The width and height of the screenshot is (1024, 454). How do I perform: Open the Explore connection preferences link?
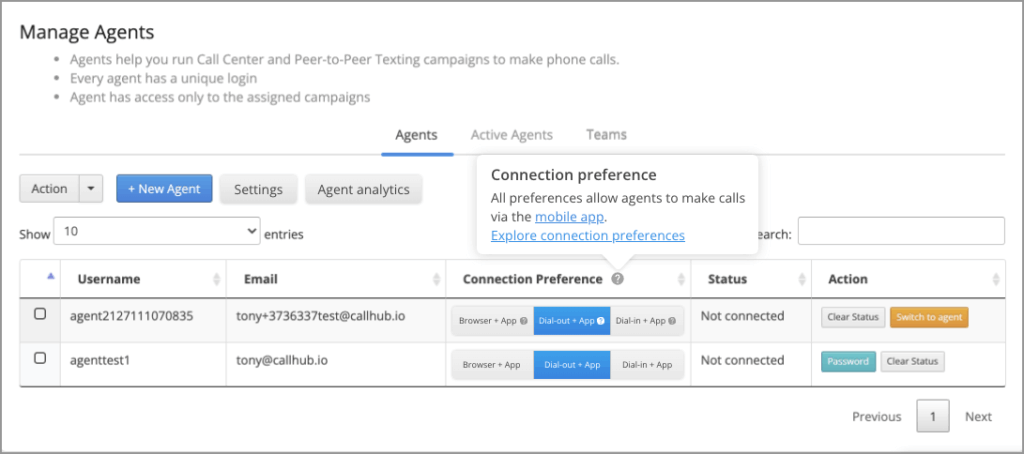[588, 235]
